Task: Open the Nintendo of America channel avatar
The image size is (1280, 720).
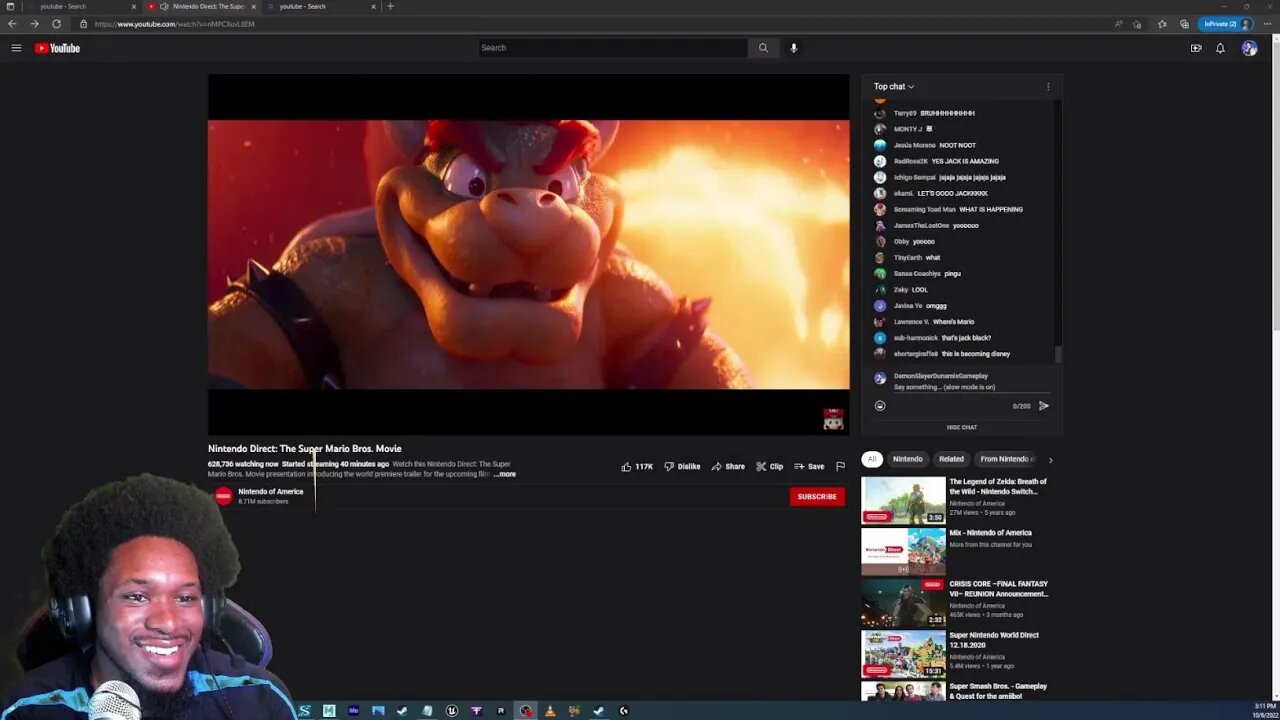Action: [x=223, y=496]
